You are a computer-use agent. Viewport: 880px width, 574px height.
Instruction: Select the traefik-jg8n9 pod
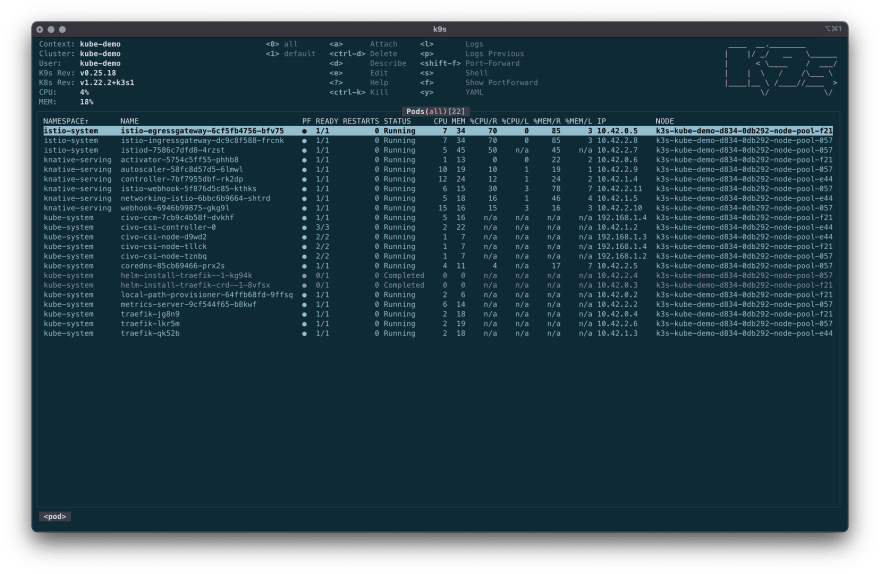click(x=438, y=314)
